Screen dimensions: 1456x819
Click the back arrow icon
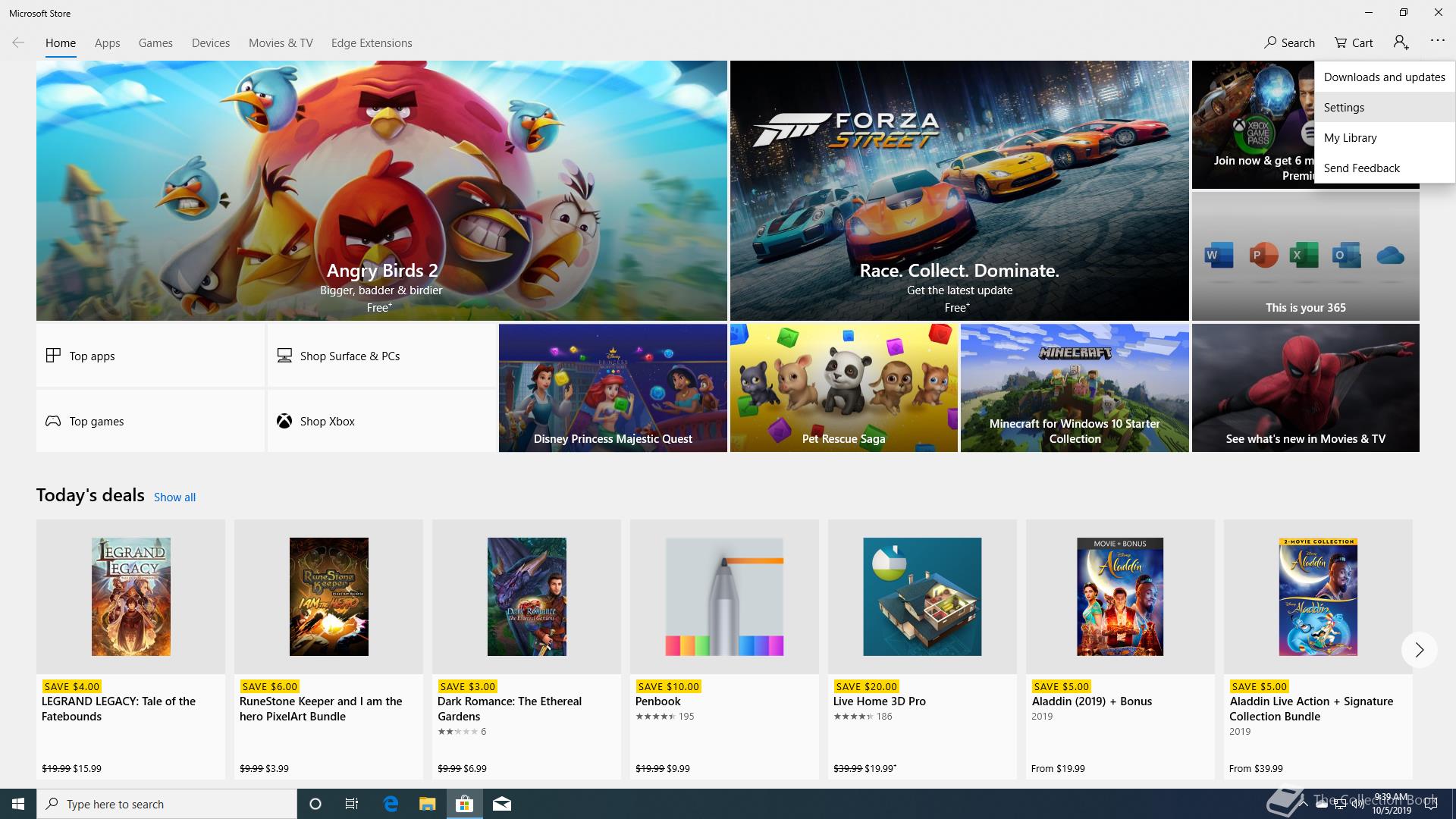tap(18, 42)
